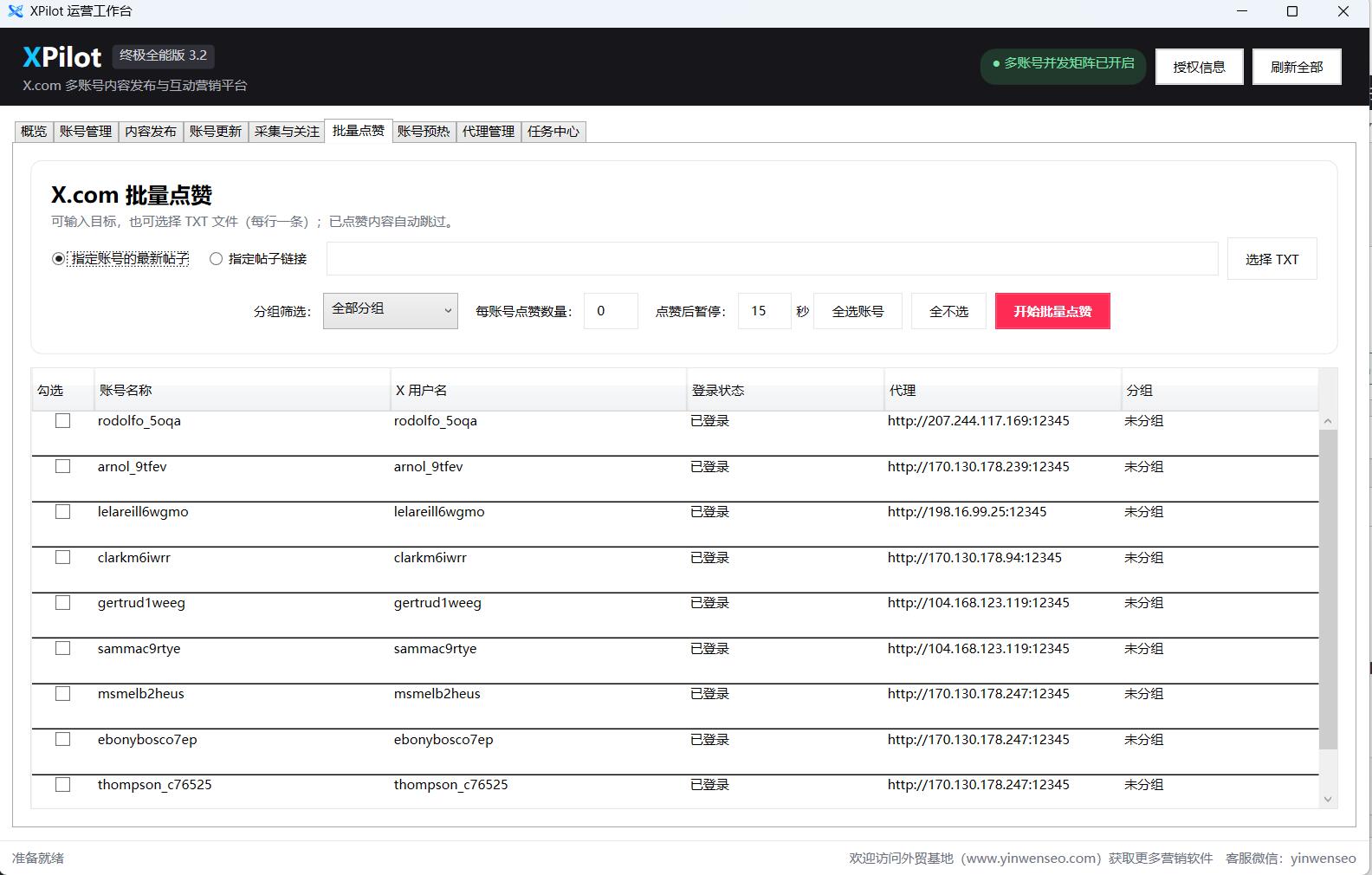Switch to the 账号管理 tab

pos(86,131)
